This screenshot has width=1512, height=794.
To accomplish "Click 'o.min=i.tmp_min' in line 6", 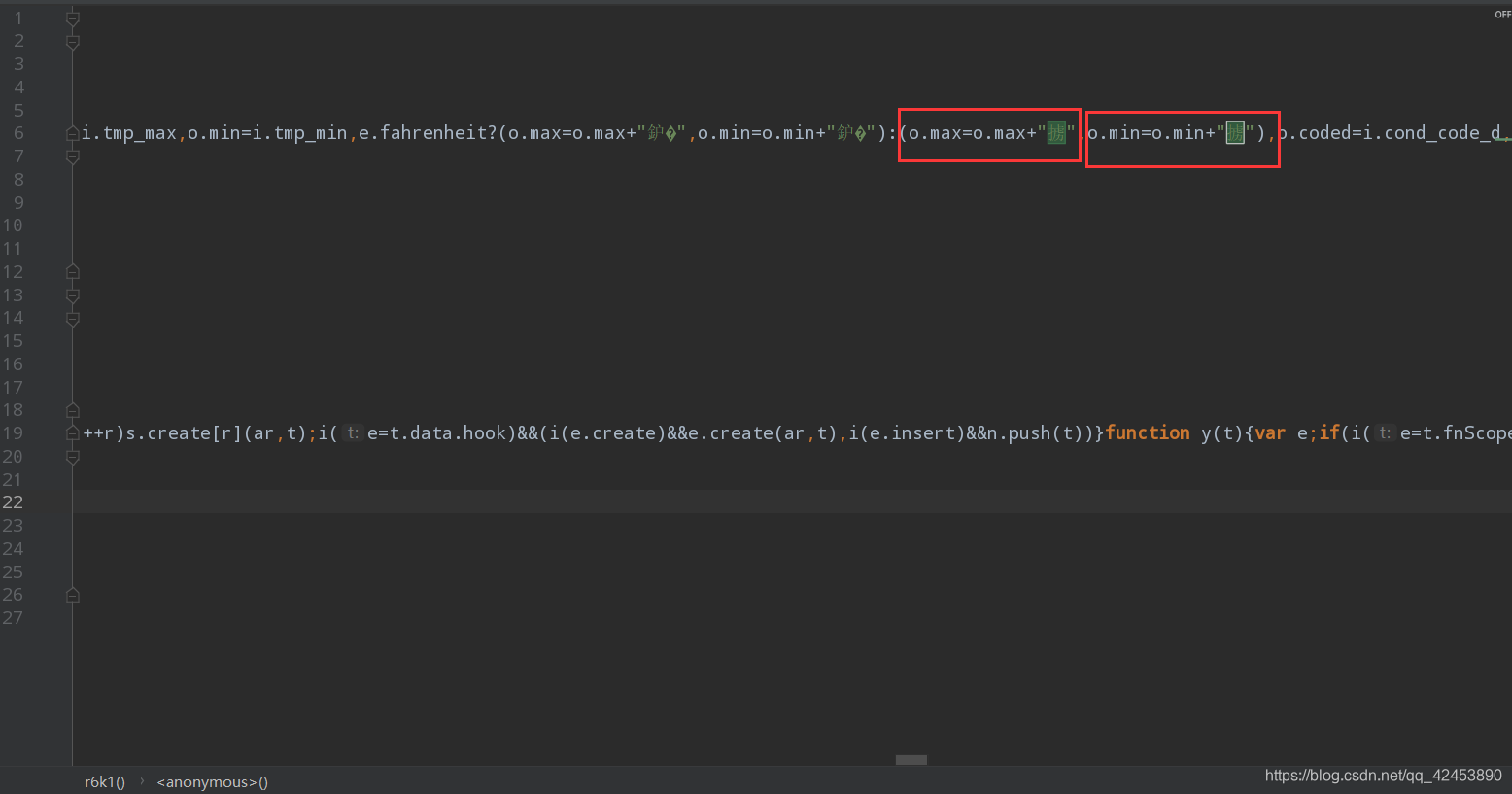I will (x=267, y=133).
